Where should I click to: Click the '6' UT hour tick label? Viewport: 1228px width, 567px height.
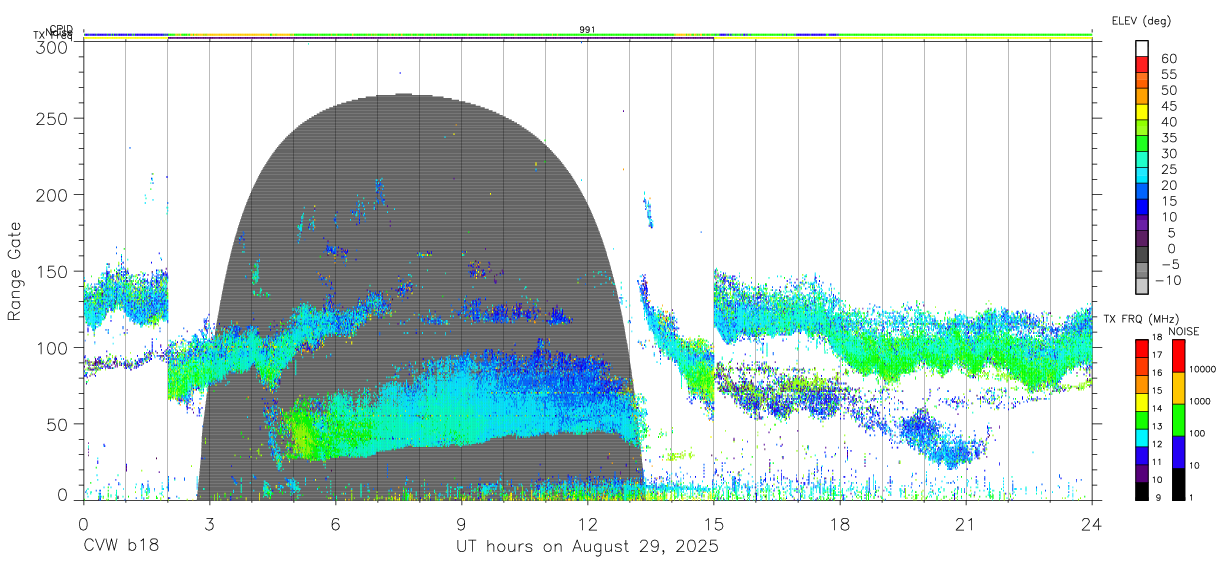335,523
